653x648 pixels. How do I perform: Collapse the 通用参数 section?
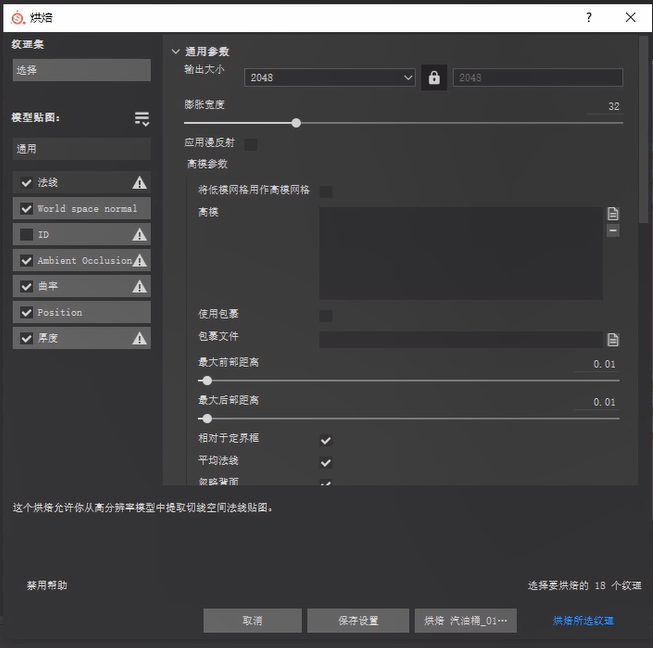pyautogui.click(x=176, y=51)
